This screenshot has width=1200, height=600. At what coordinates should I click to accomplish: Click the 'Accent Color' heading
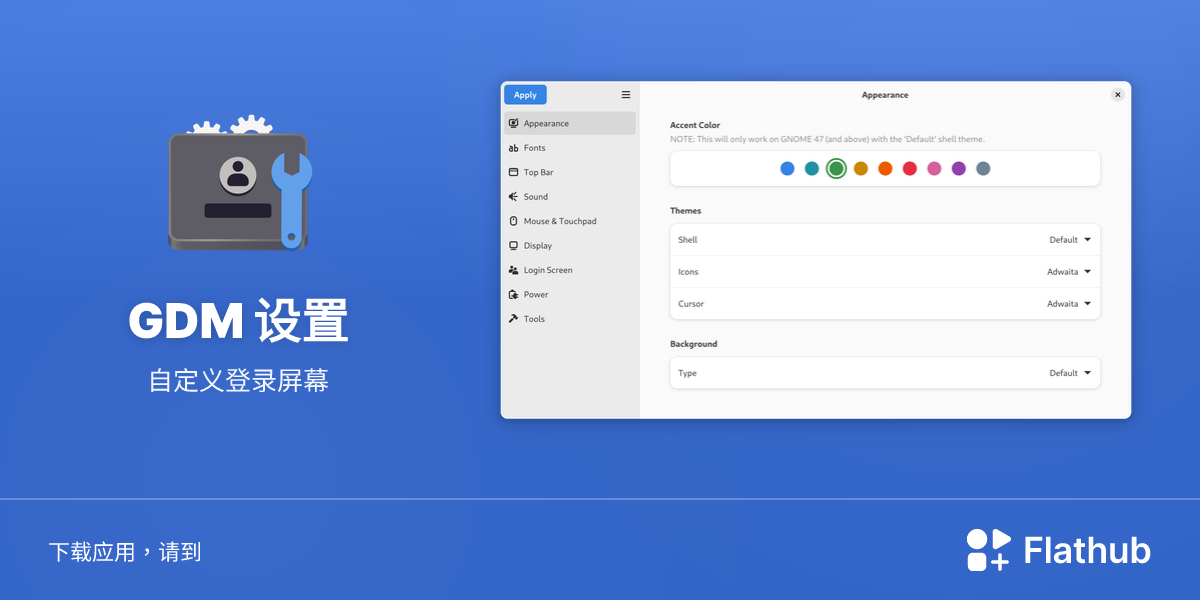(695, 125)
